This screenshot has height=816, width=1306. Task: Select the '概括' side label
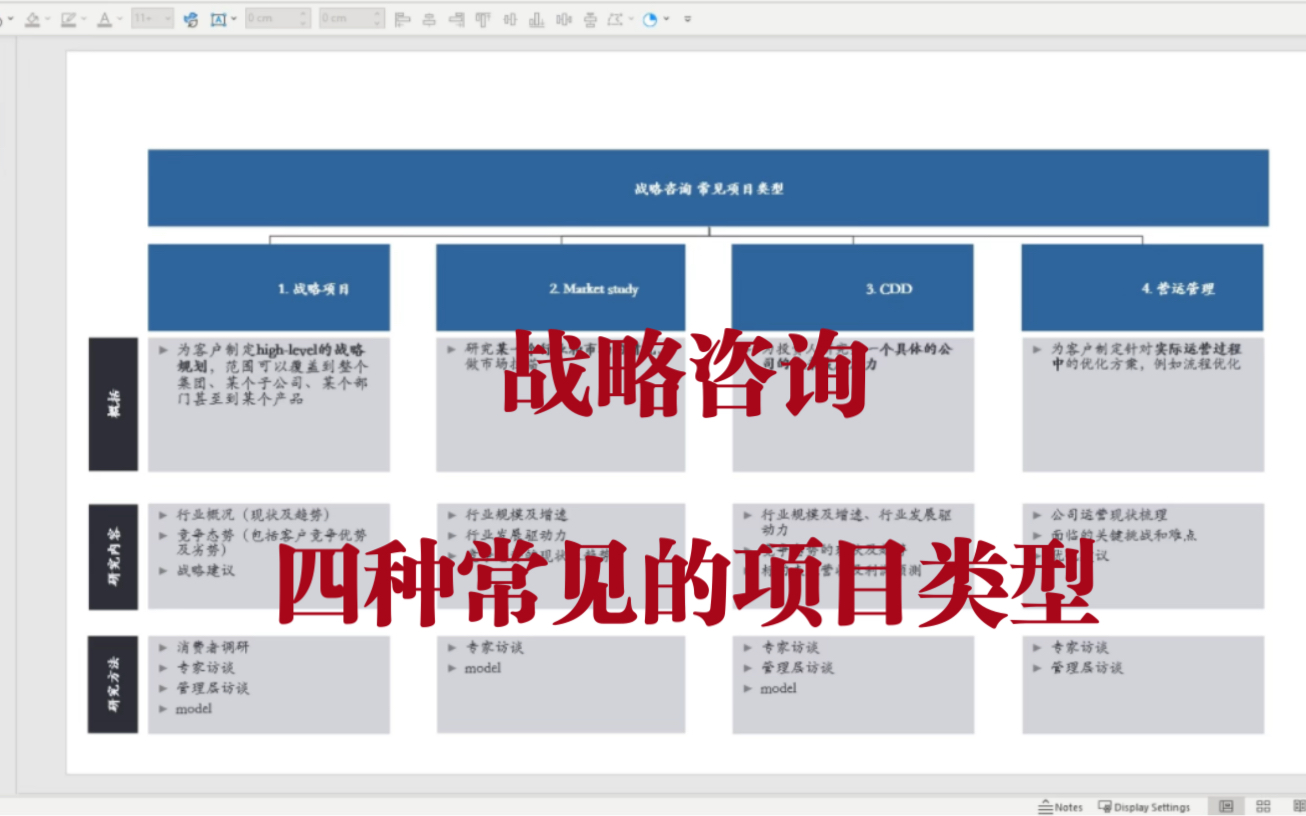113,404
